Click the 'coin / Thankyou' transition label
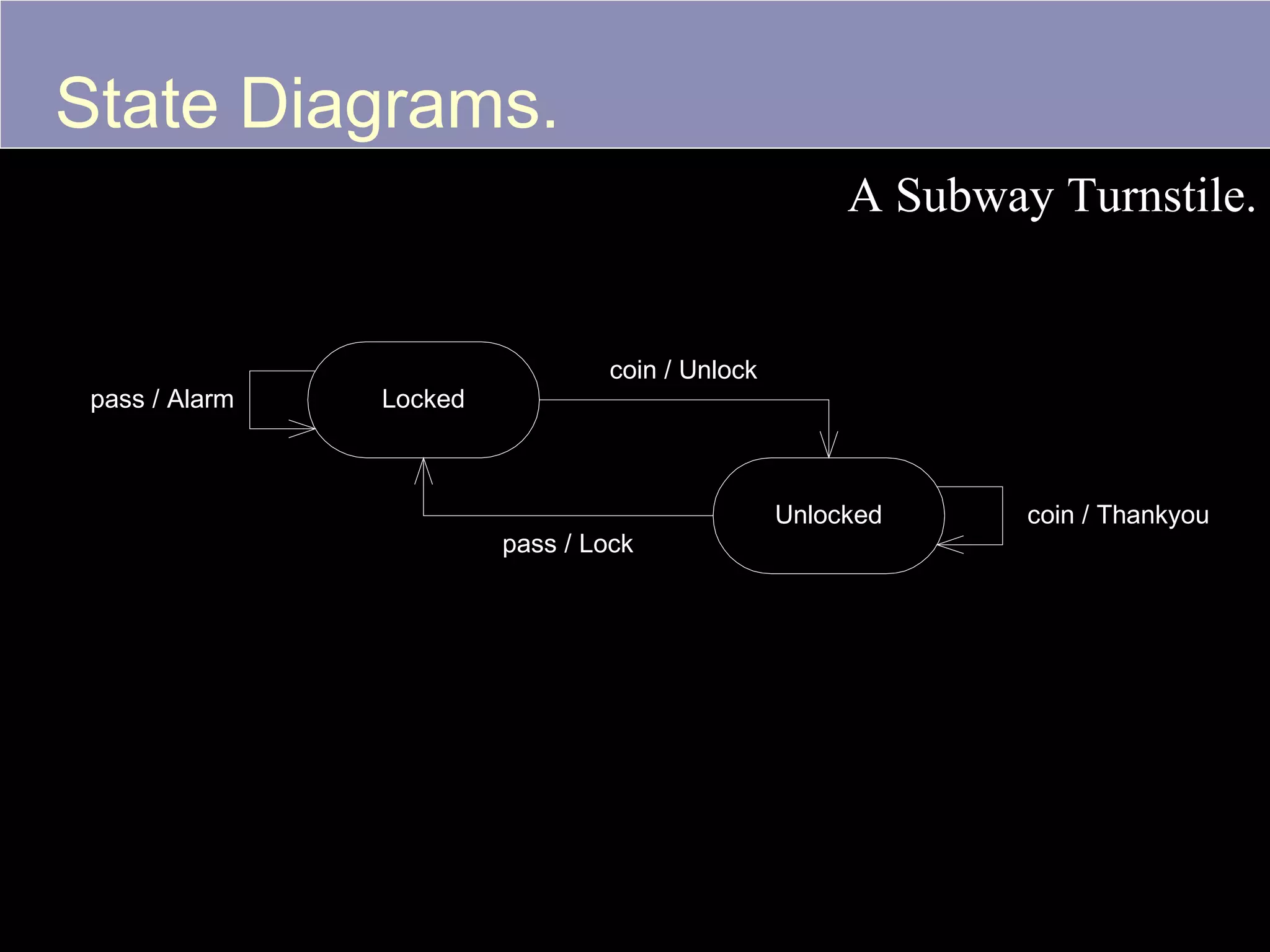The height and width of the screenshot is (952, 1270). [x=1117, y=515]
